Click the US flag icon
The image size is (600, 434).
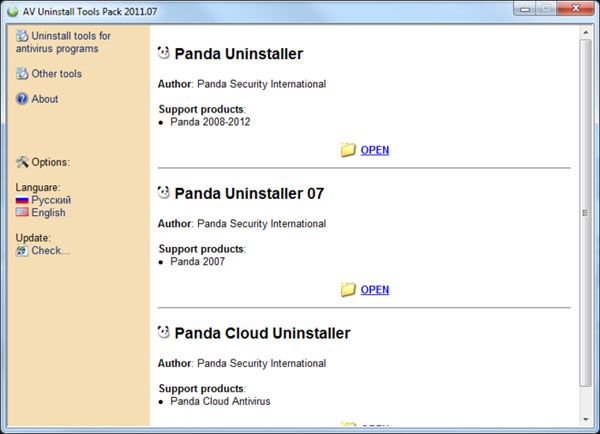pyautogui.click(x=22, y=212)
